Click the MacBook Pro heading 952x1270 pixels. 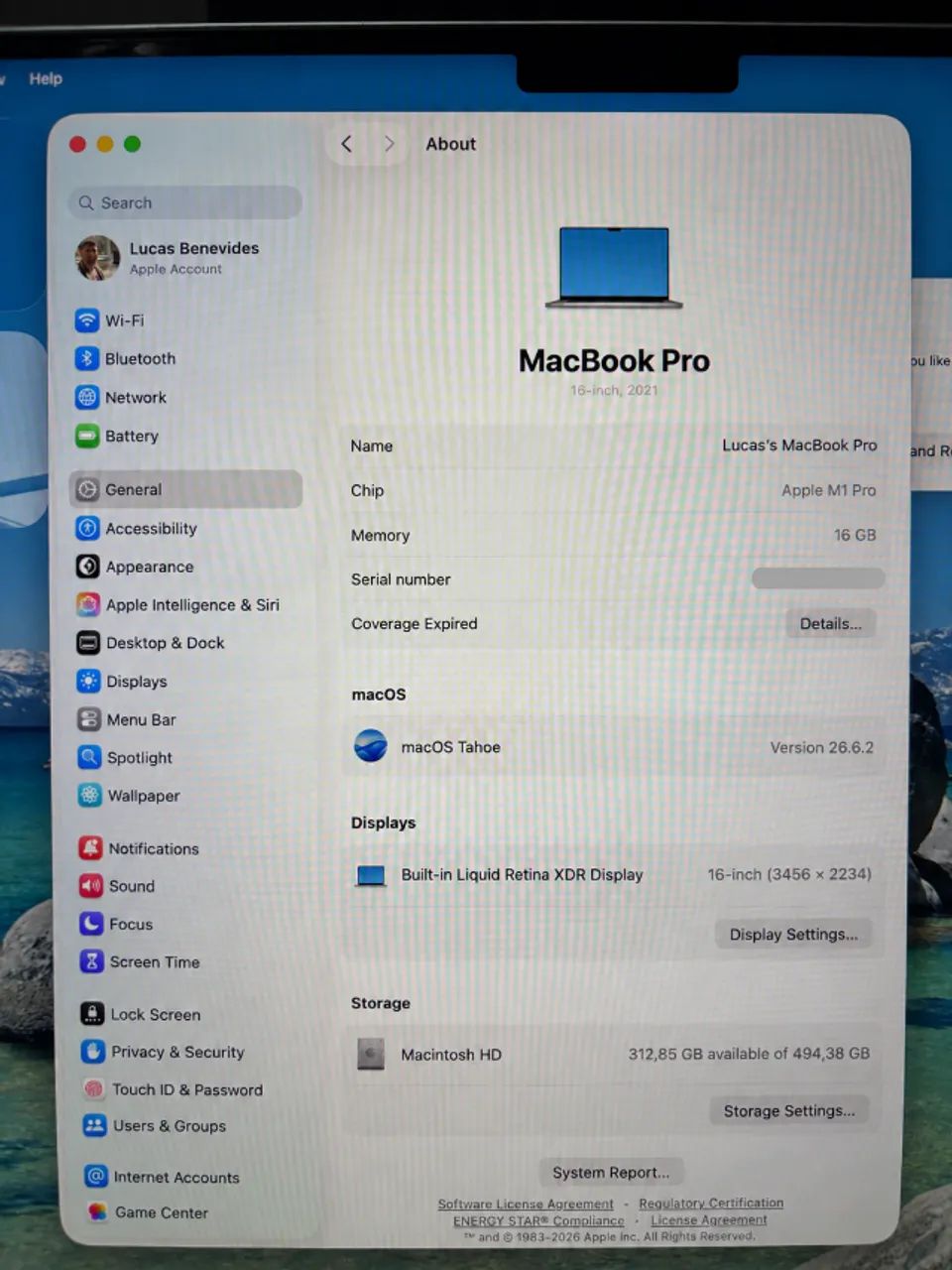(614, 360)
